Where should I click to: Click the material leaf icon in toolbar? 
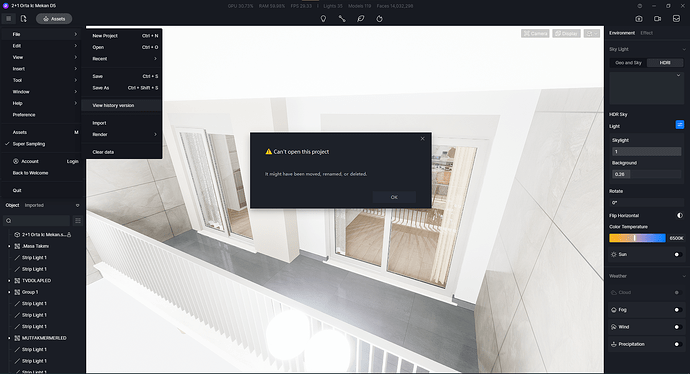(x=360, y=18)
